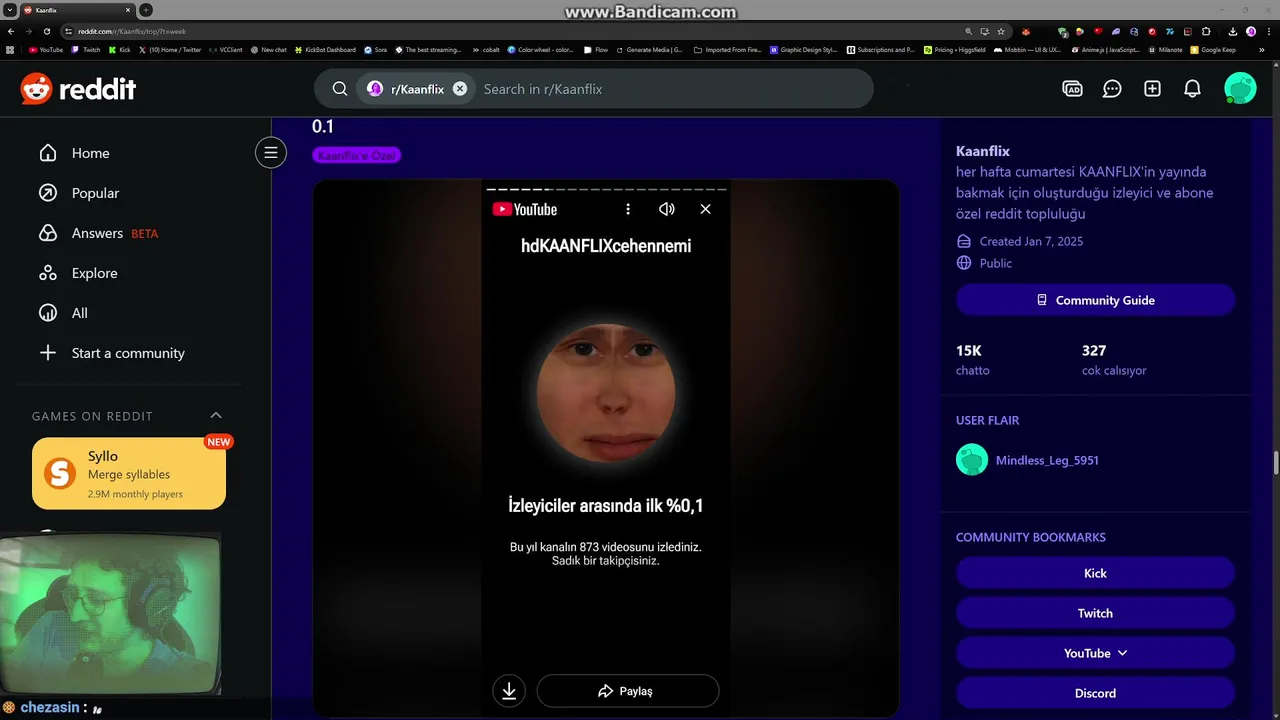Click the Create post plus icon
This screenshot has width=1280, height=720.
click(x=1152, y=89)
